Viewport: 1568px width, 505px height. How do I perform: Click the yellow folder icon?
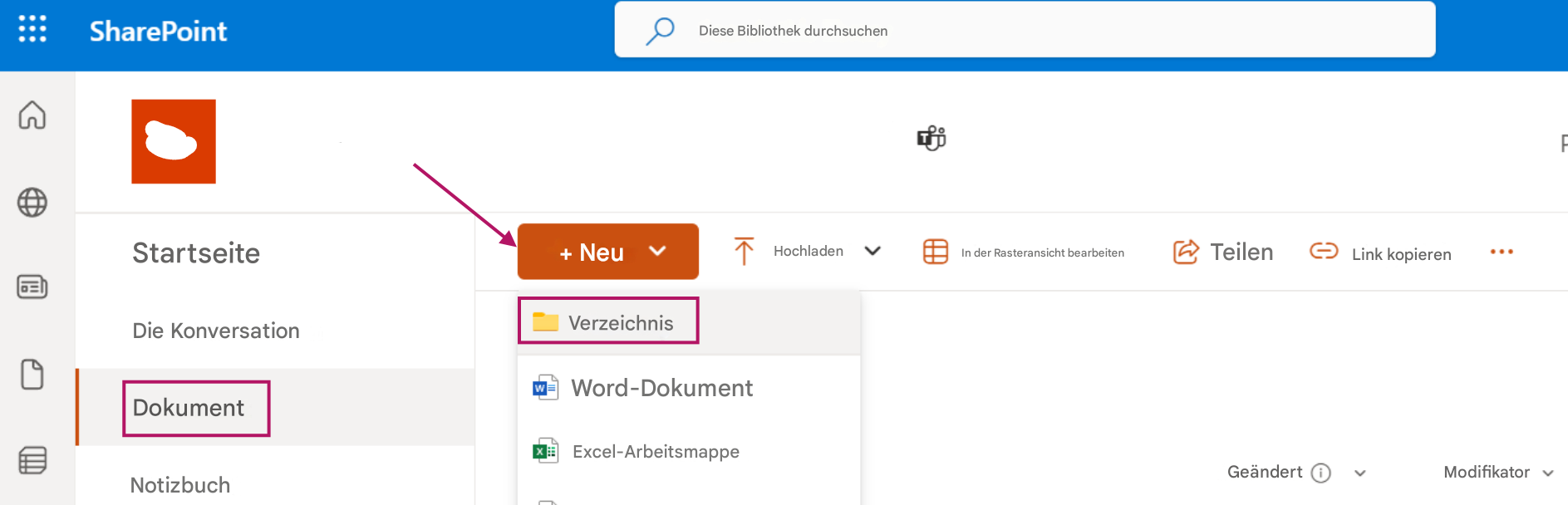(545, 322)
